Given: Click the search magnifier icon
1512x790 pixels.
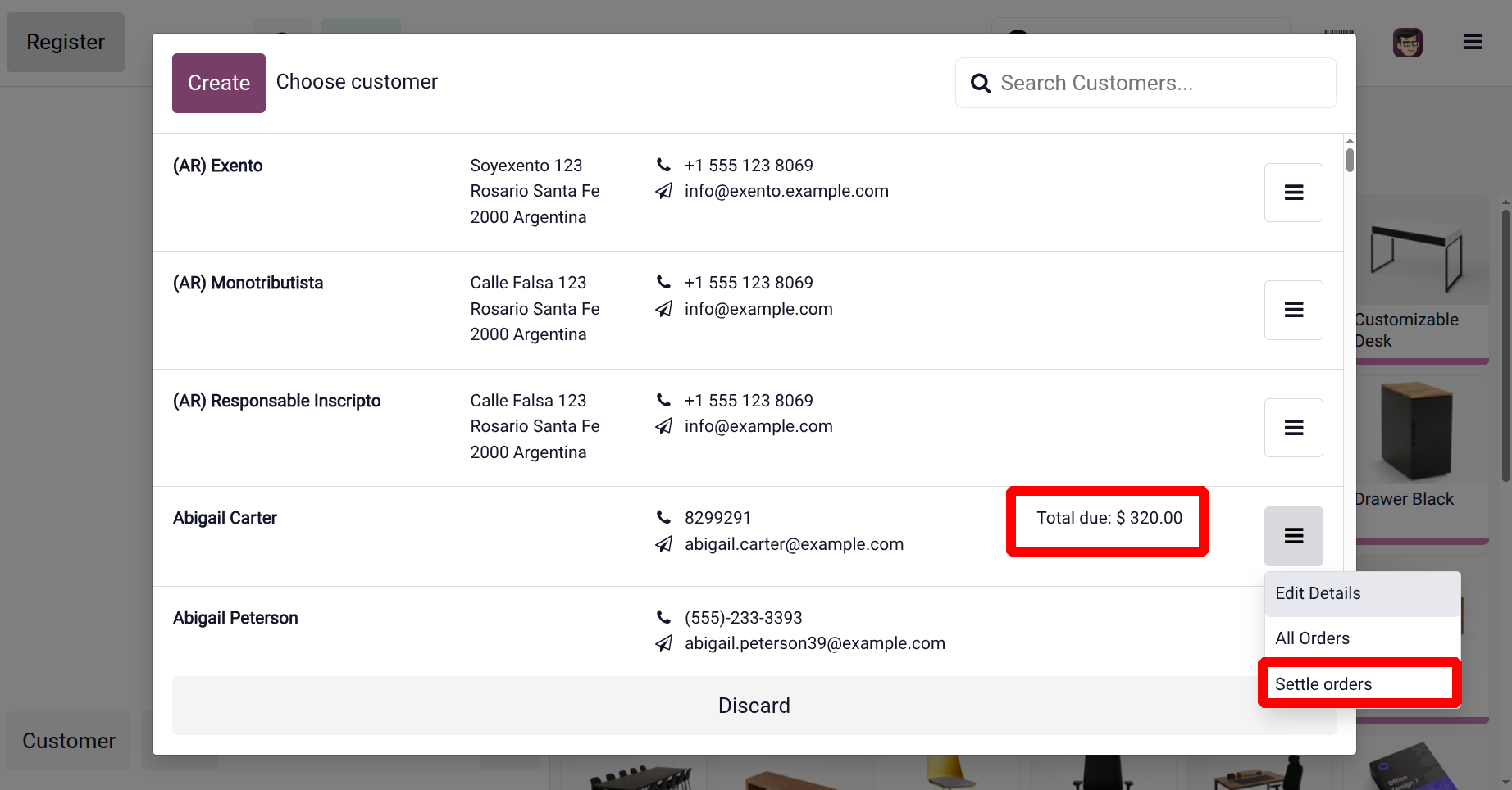Looking at the screenshot, I should click(x=981, y=83).
